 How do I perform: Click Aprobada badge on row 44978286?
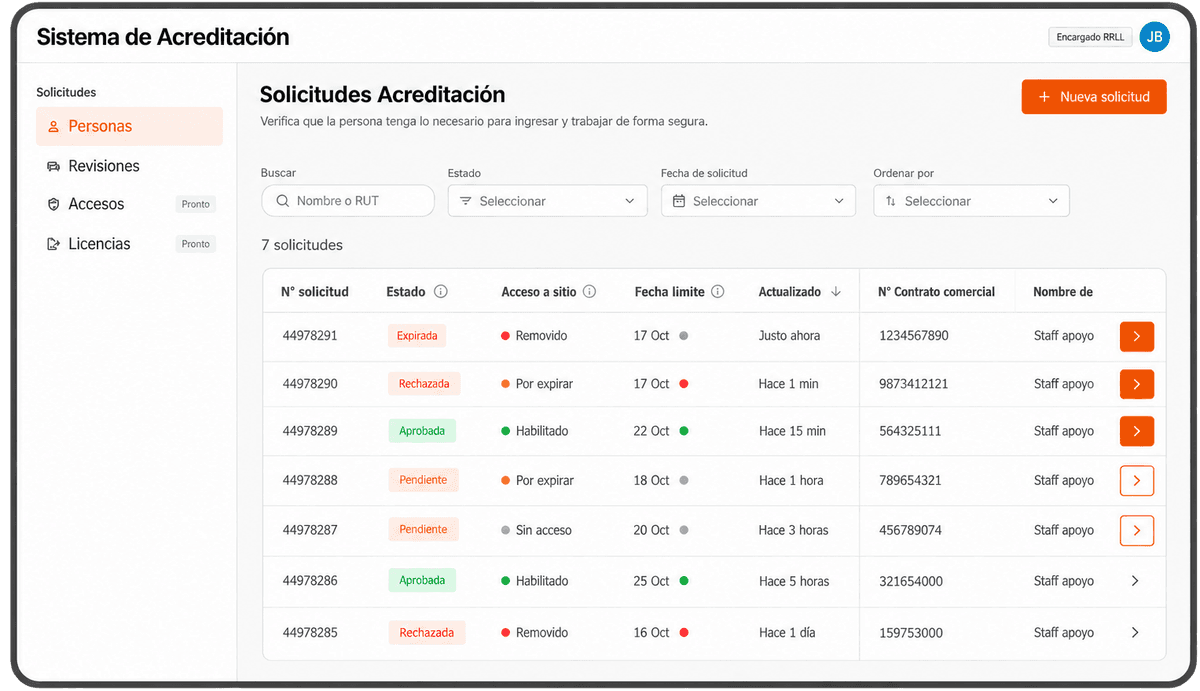(422, 581)
